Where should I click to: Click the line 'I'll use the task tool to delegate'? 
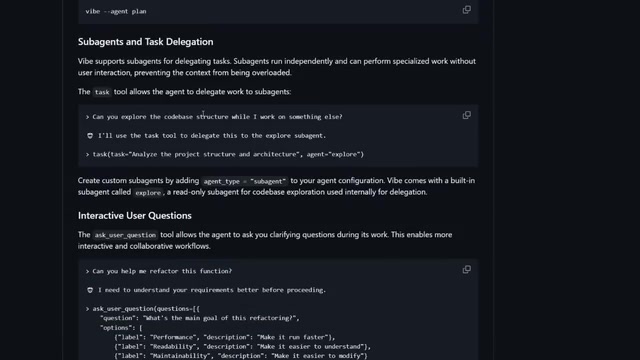tap(207, 136)
